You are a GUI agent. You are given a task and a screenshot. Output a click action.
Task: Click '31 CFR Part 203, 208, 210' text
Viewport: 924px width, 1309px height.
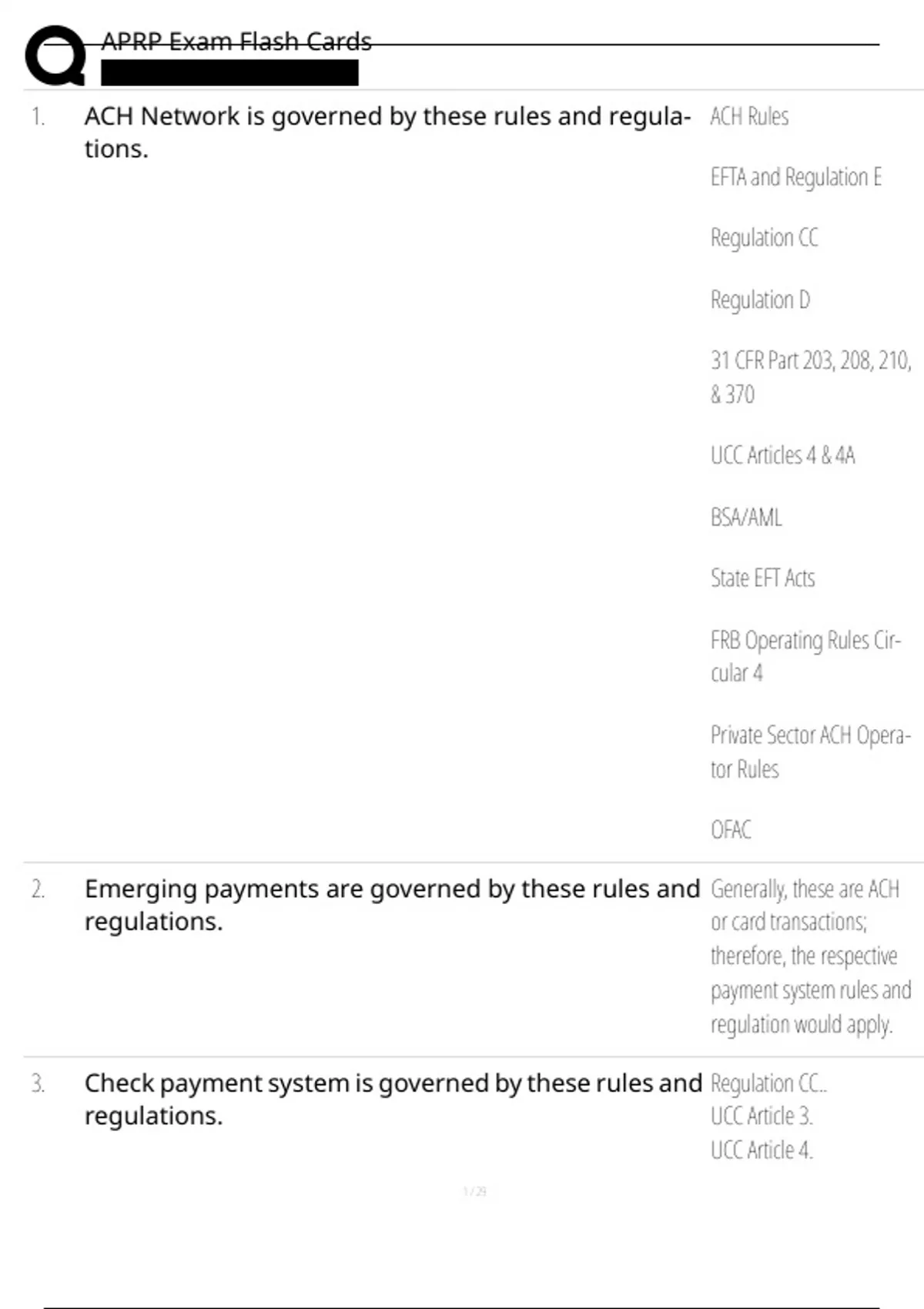tap(810, 360)
